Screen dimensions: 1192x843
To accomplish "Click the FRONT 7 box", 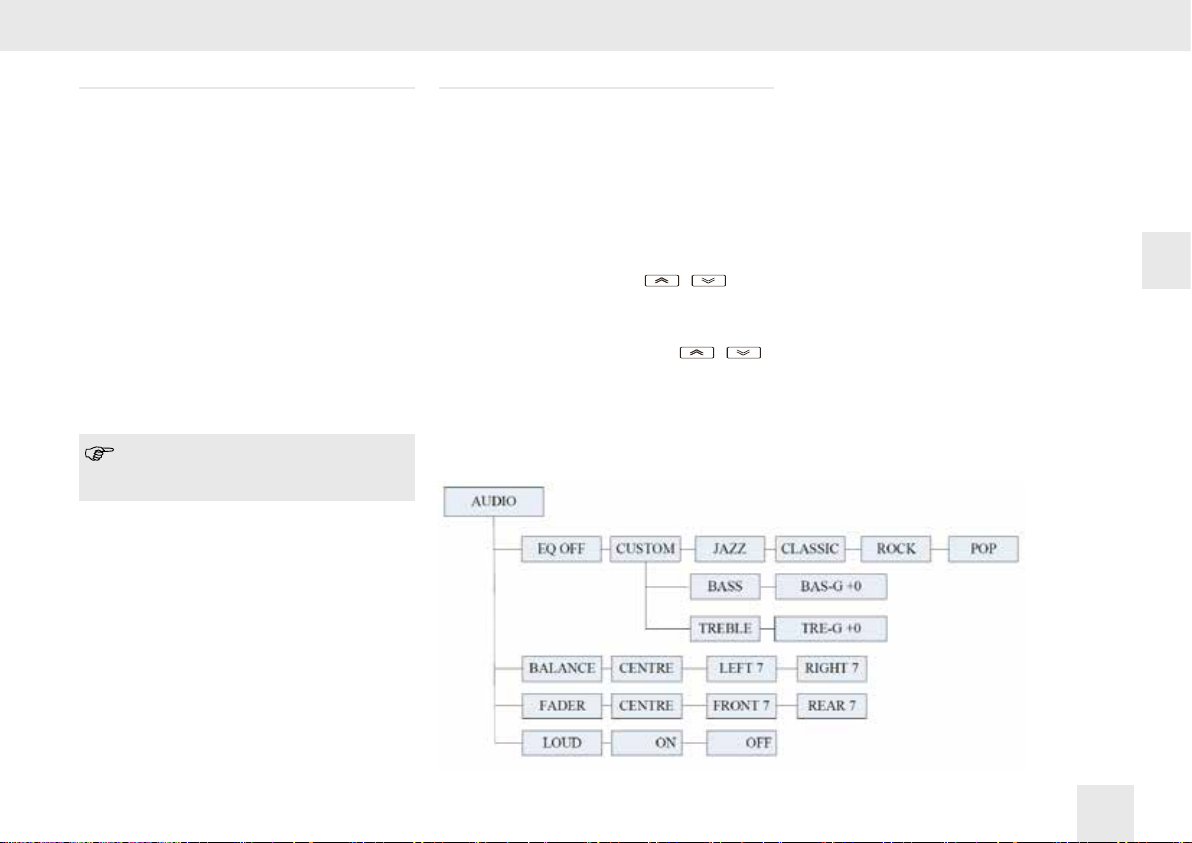I will 741,706.
